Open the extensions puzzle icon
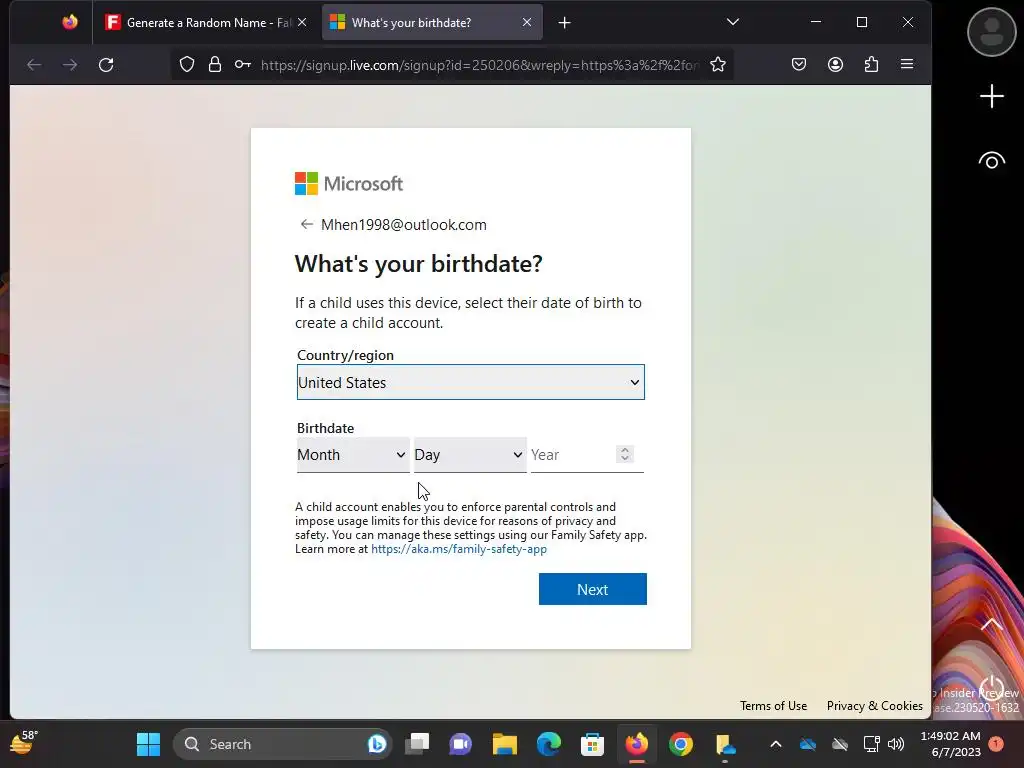 [871, 65]
